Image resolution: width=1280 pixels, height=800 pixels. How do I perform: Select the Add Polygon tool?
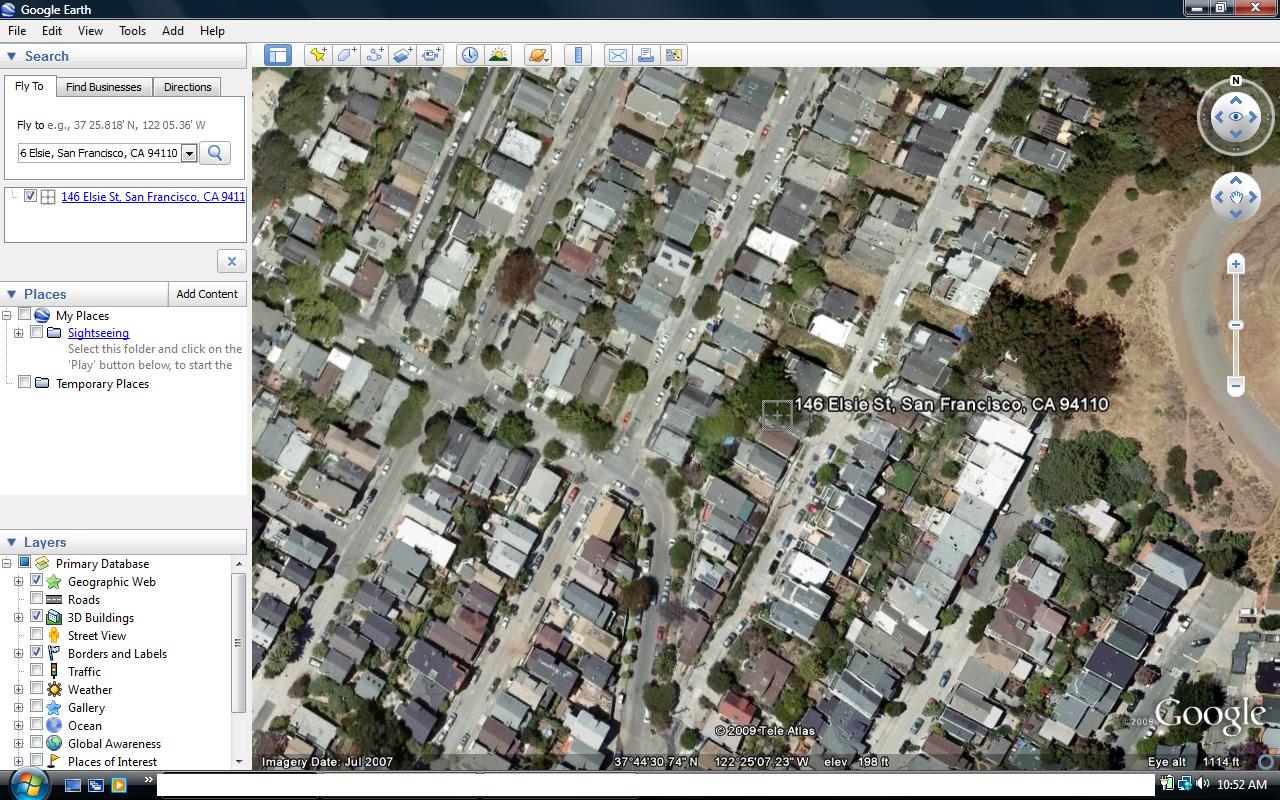[346, 55]
